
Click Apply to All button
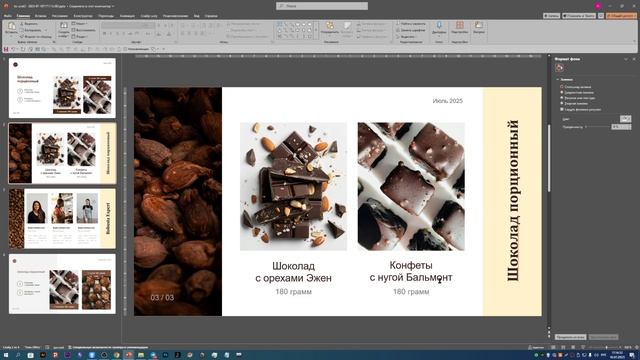coord(570,337)
